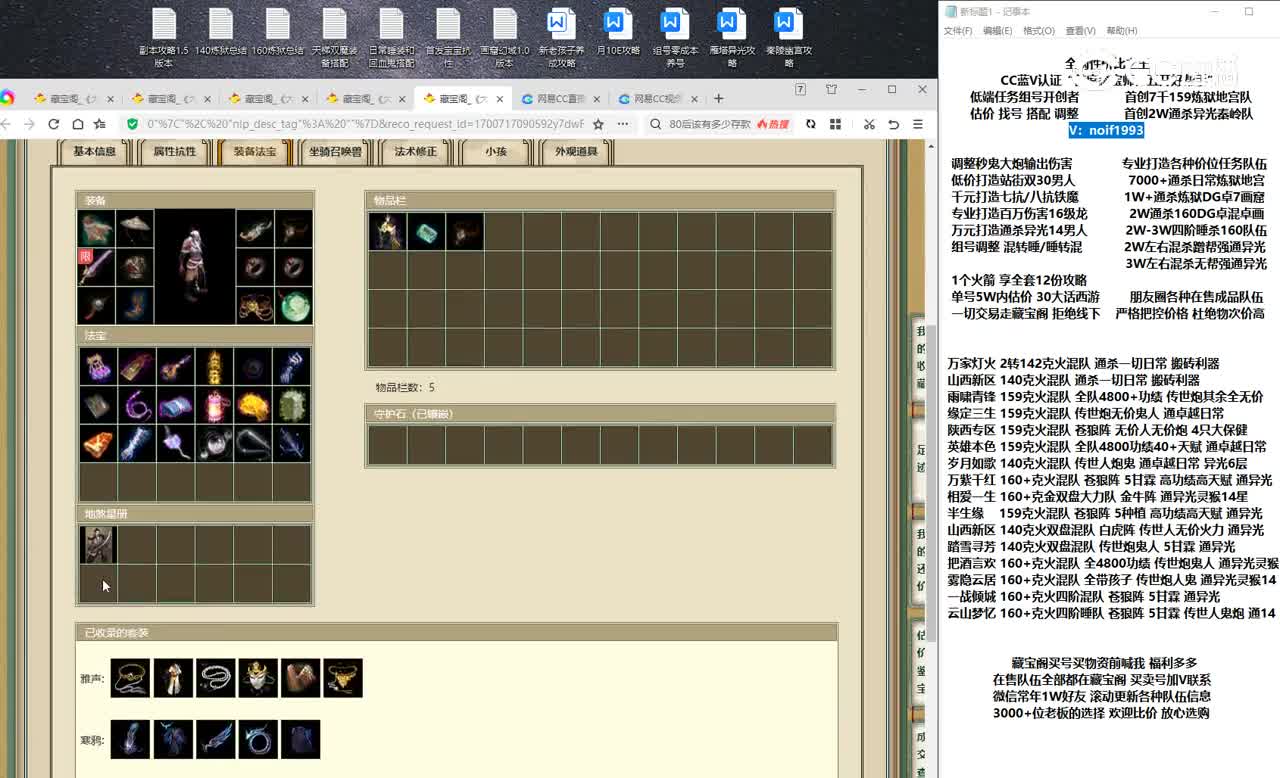The width and height of the screenshot is (1280, 778).
Task: Open the three-dot more options in address bar
Action: 623,124
